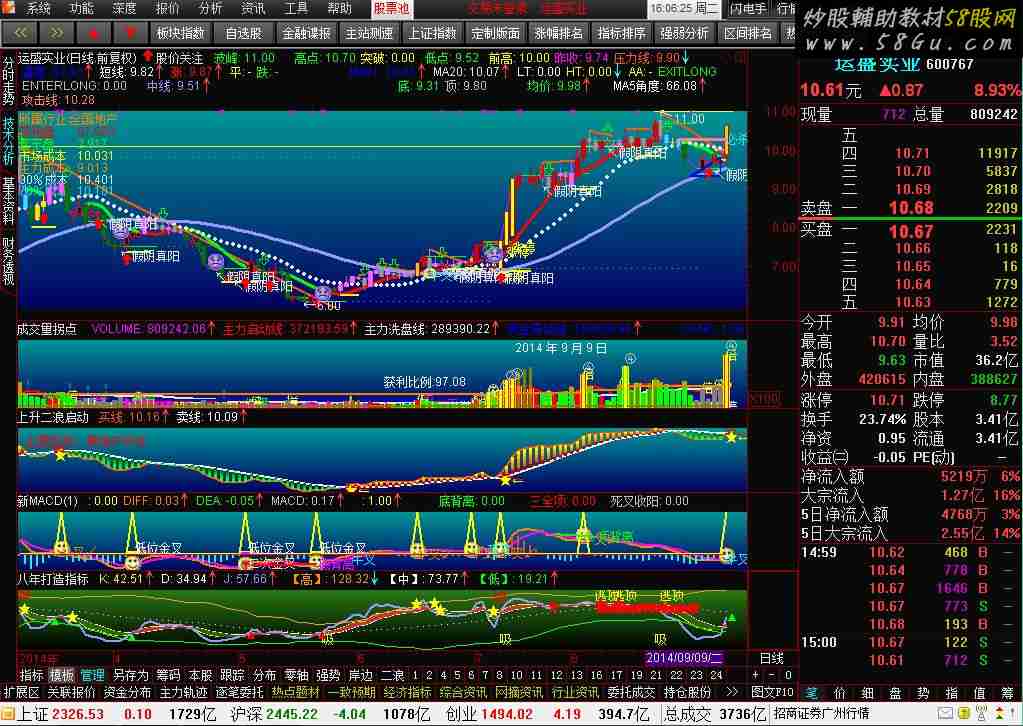Click the 板块指数 toolbar button
This screenshot has height=726, width=1023.
coord(180,33)
